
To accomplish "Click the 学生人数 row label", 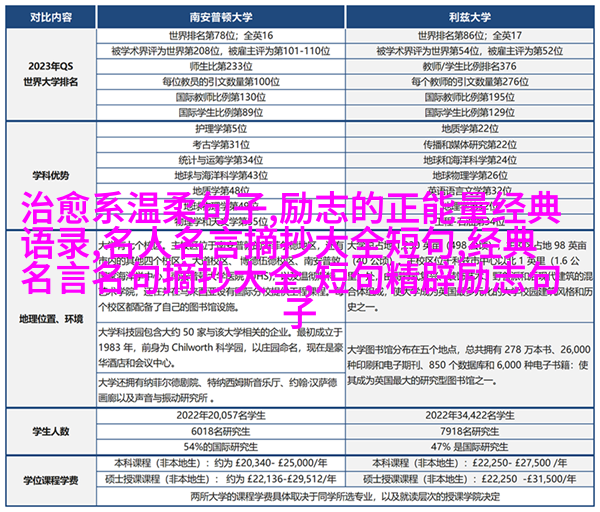I will 51,432.
